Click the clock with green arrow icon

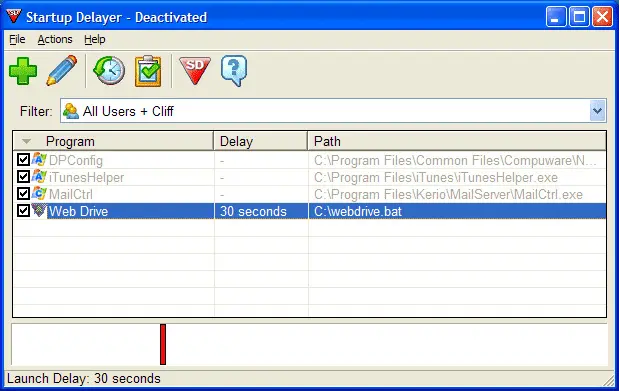point(109,70)
